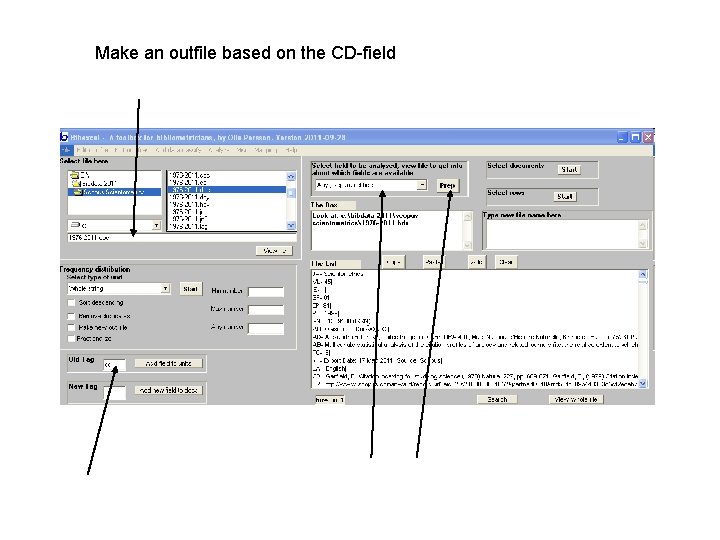Click the View whole file button
Screen dimensions: 720x540
pos(576,399)
